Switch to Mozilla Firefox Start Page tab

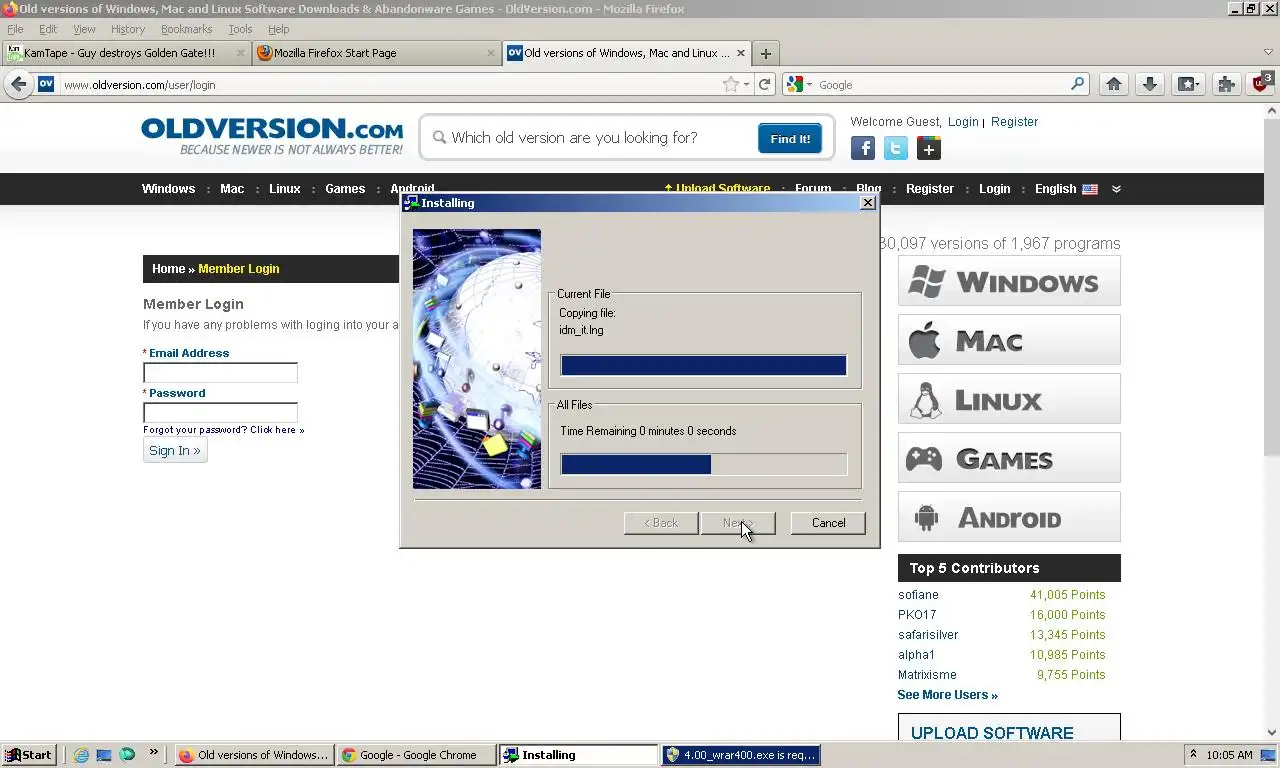[376, 54]
